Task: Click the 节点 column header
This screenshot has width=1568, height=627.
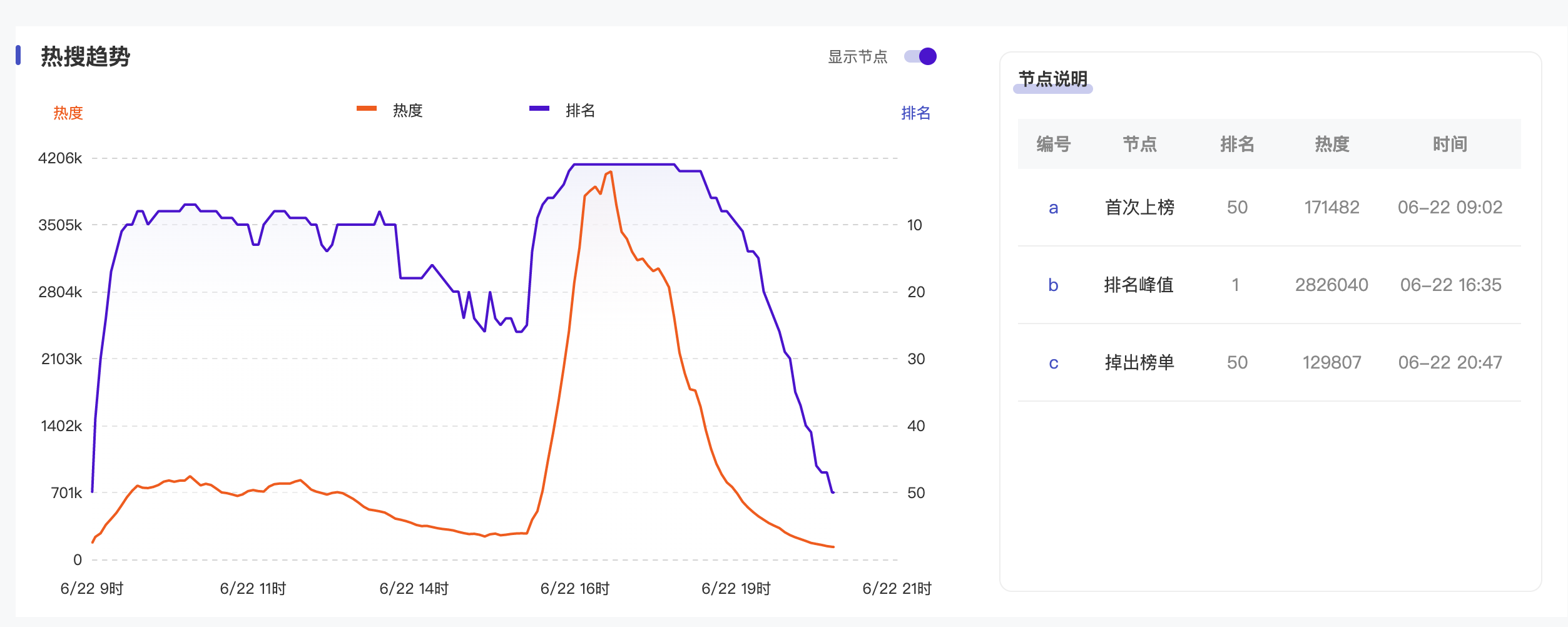Action: click(x=1139, y=144)
